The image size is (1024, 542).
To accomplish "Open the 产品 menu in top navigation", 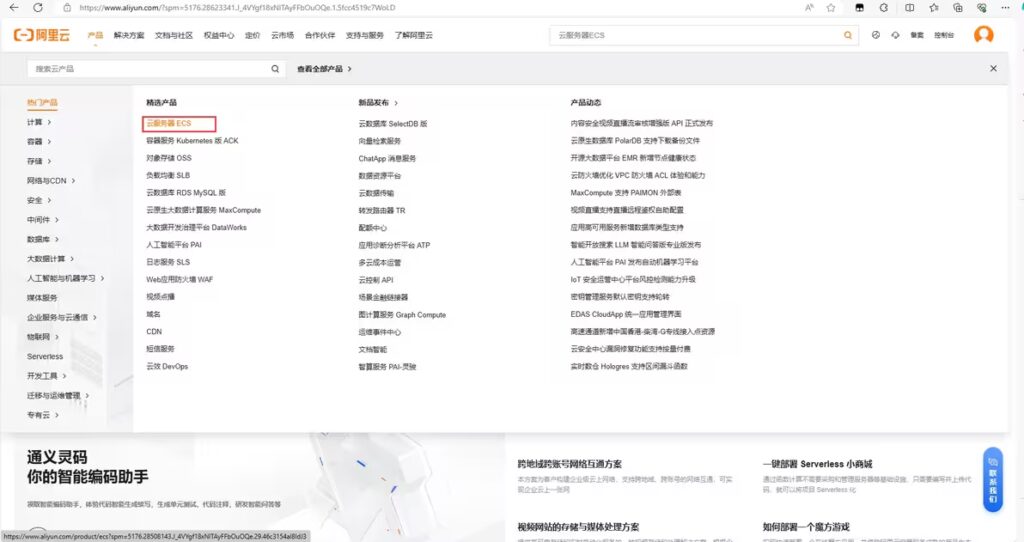I will 95,35.
